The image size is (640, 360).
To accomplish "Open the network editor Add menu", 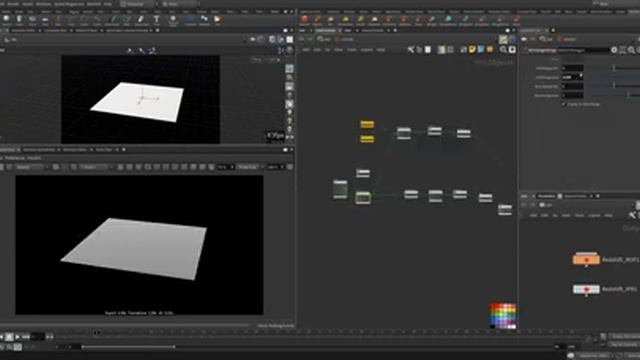I will tap(305, 49).
